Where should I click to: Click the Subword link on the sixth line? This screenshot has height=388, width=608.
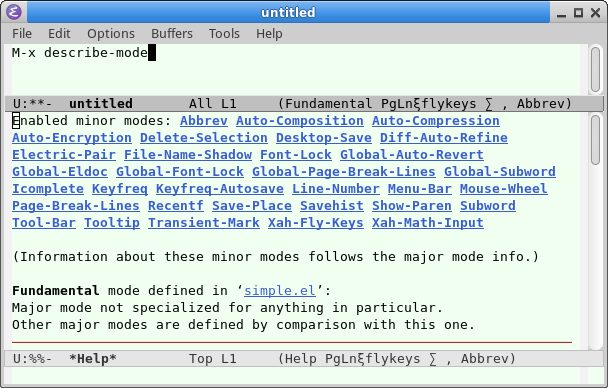pos(488,206)
